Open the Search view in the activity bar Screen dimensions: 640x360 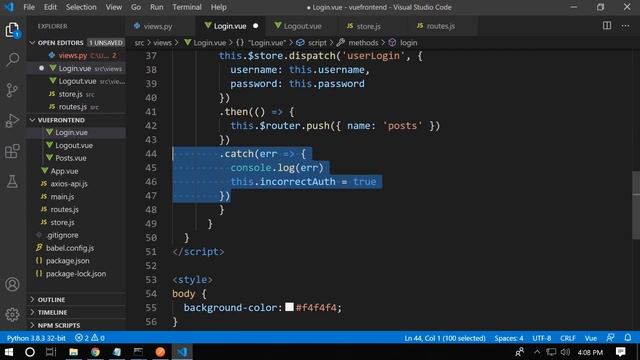tap(12, 60)
